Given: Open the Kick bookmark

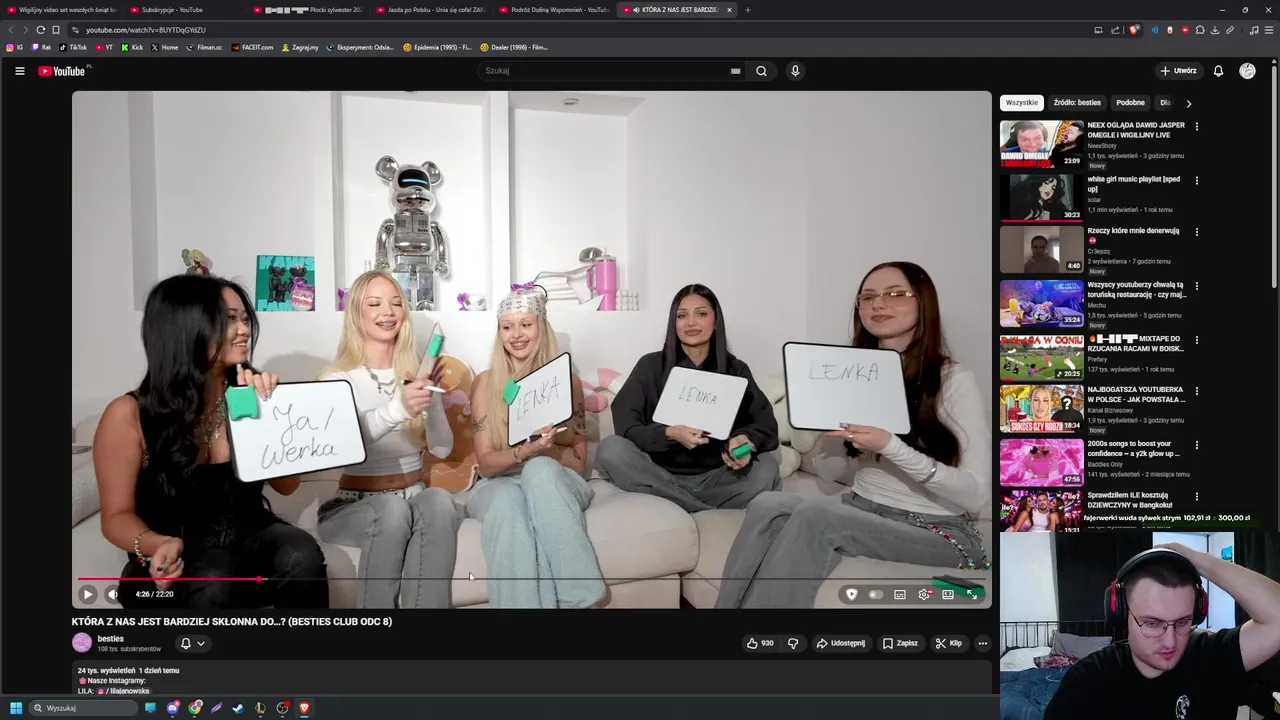Looking at the screenshot, I should pyautogui.click(x=132, y=47).
